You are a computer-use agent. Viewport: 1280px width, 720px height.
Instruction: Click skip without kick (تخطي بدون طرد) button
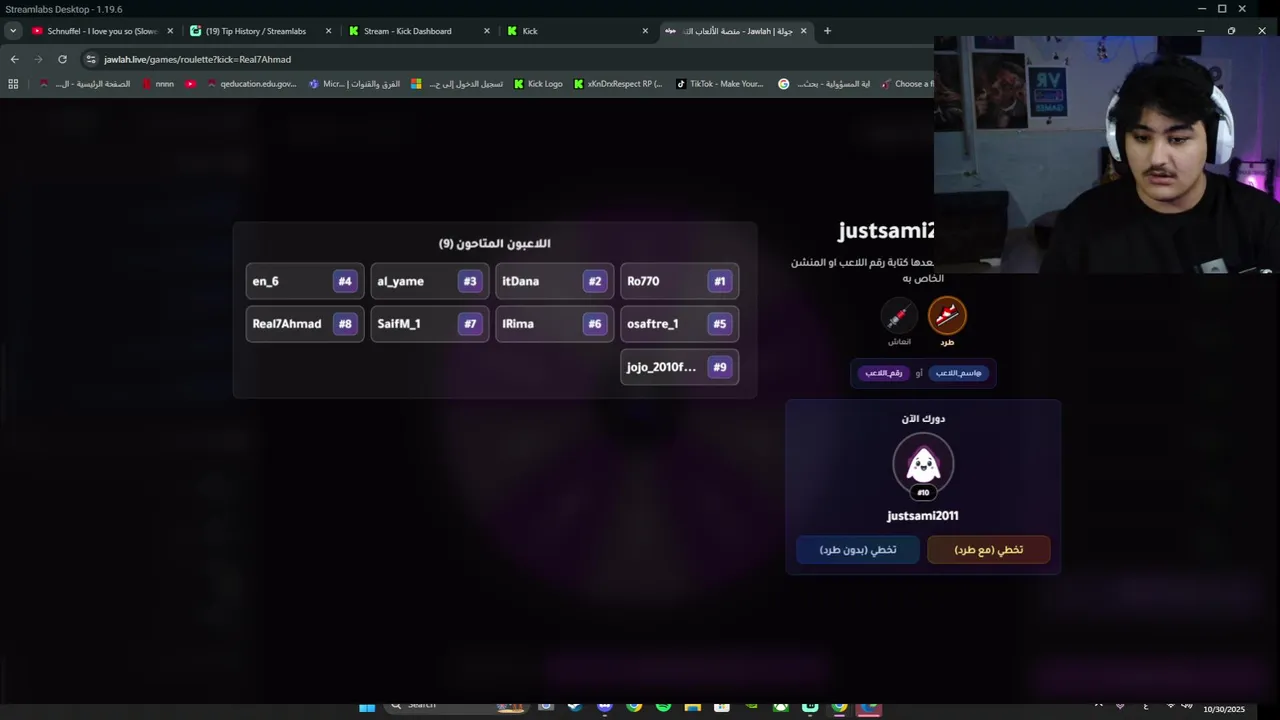858,549
